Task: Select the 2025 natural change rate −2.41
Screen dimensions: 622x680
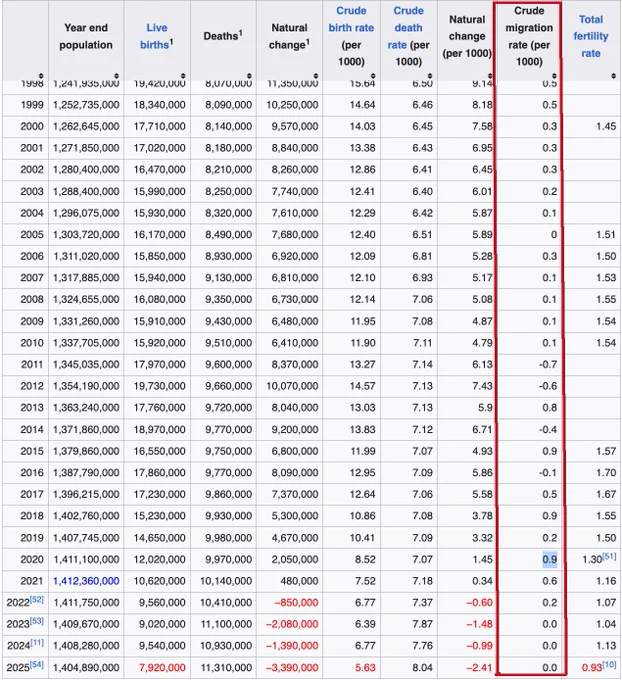Action: coord(479,668)
